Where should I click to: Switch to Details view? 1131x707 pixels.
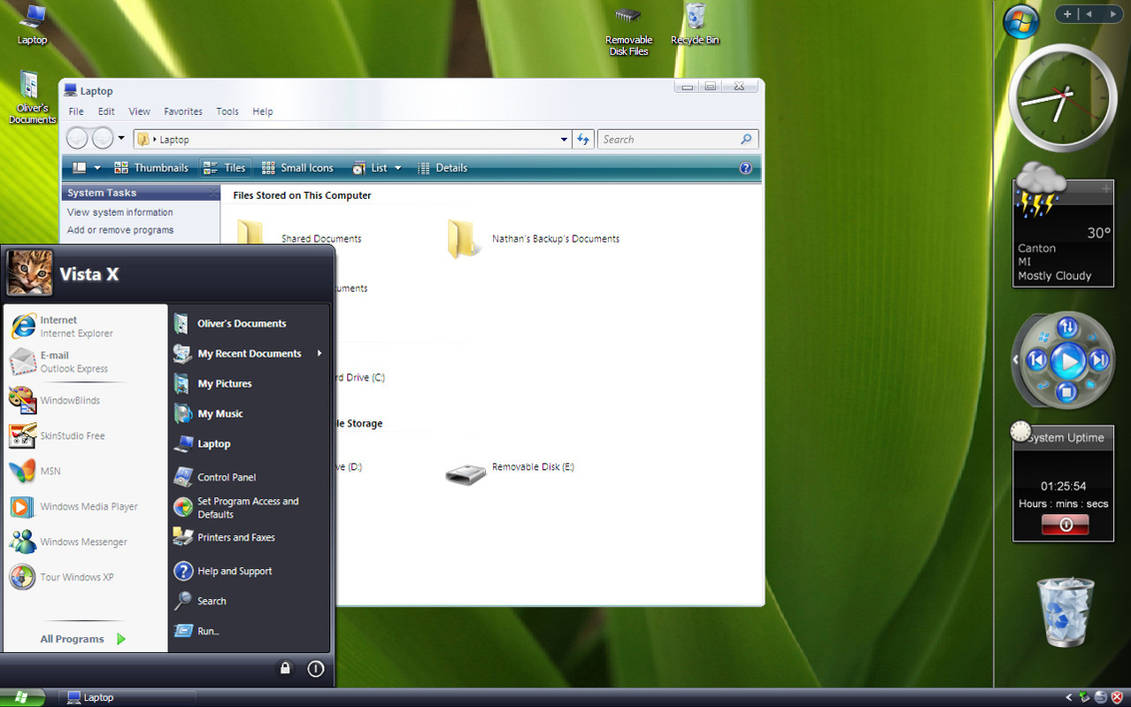[x=443, y=167]
